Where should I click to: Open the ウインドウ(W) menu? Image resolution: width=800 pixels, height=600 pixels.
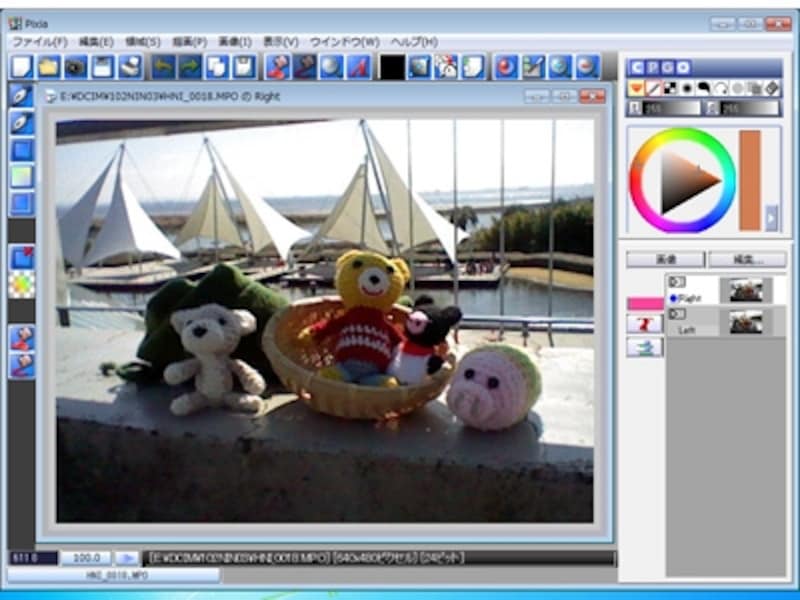(x=344, y=42)
